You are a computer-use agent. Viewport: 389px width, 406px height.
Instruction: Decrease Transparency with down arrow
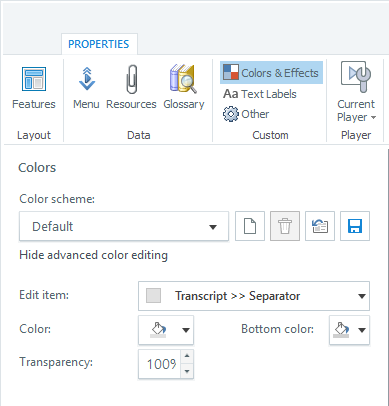click(187, 371)
